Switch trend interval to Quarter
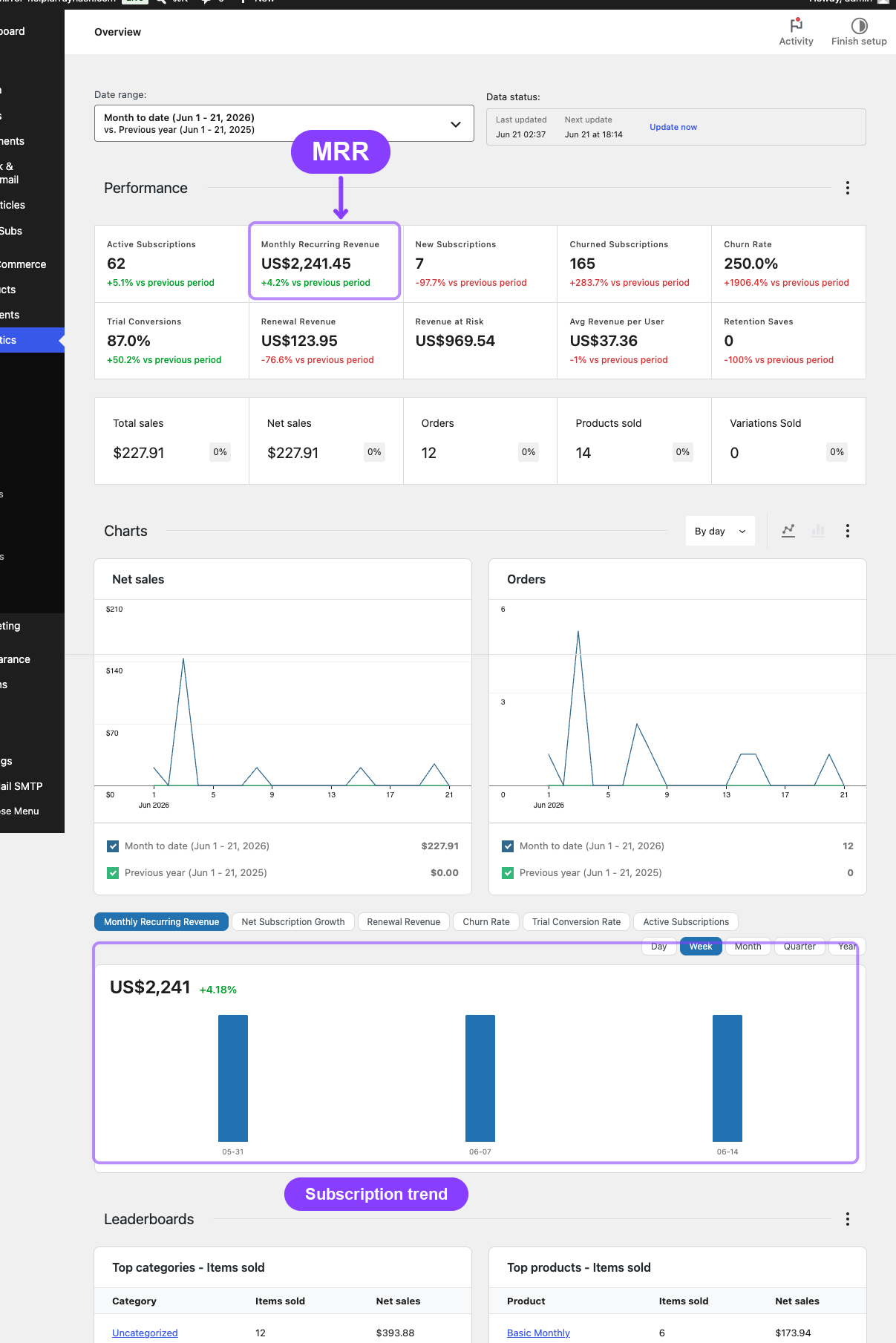This screenshot has width=896, height=1343. [x=799, y=947]
